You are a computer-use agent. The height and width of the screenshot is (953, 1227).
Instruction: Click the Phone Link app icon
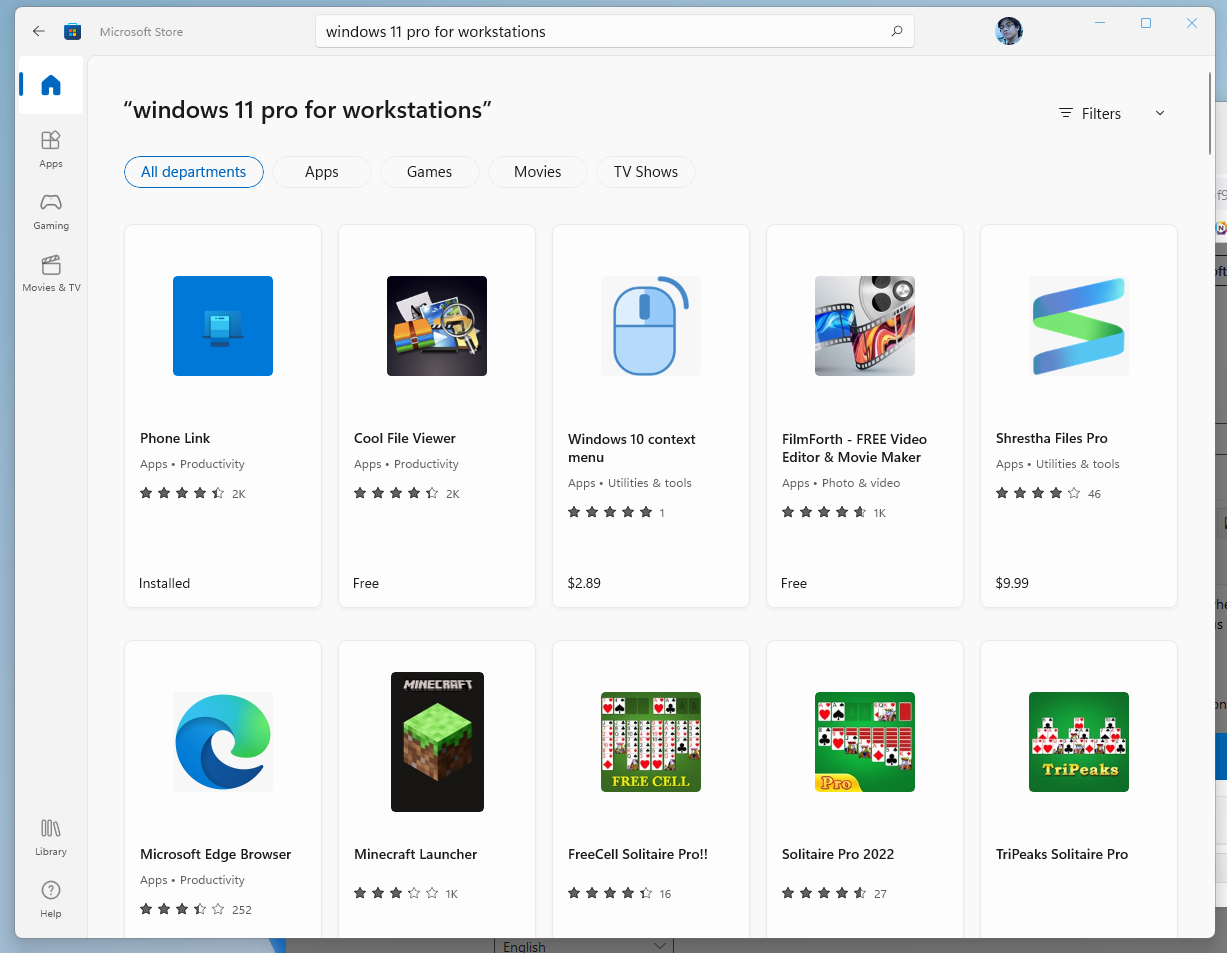(223, 326)
